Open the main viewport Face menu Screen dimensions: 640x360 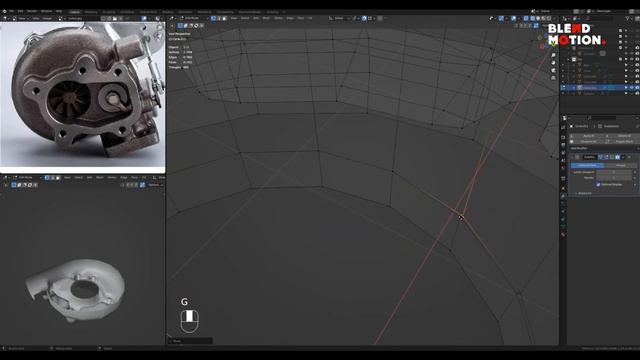point(301,18)
